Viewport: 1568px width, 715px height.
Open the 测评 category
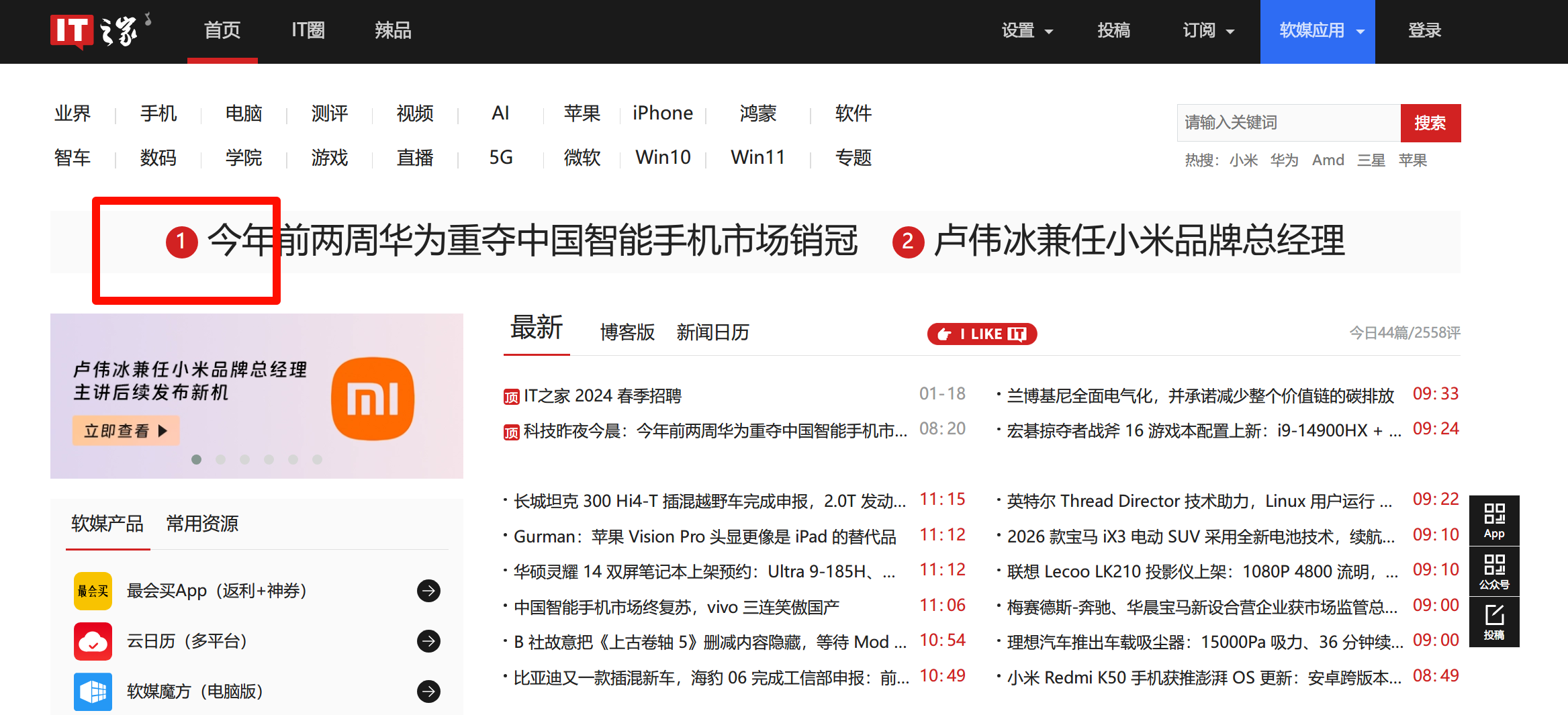(330, 113)
